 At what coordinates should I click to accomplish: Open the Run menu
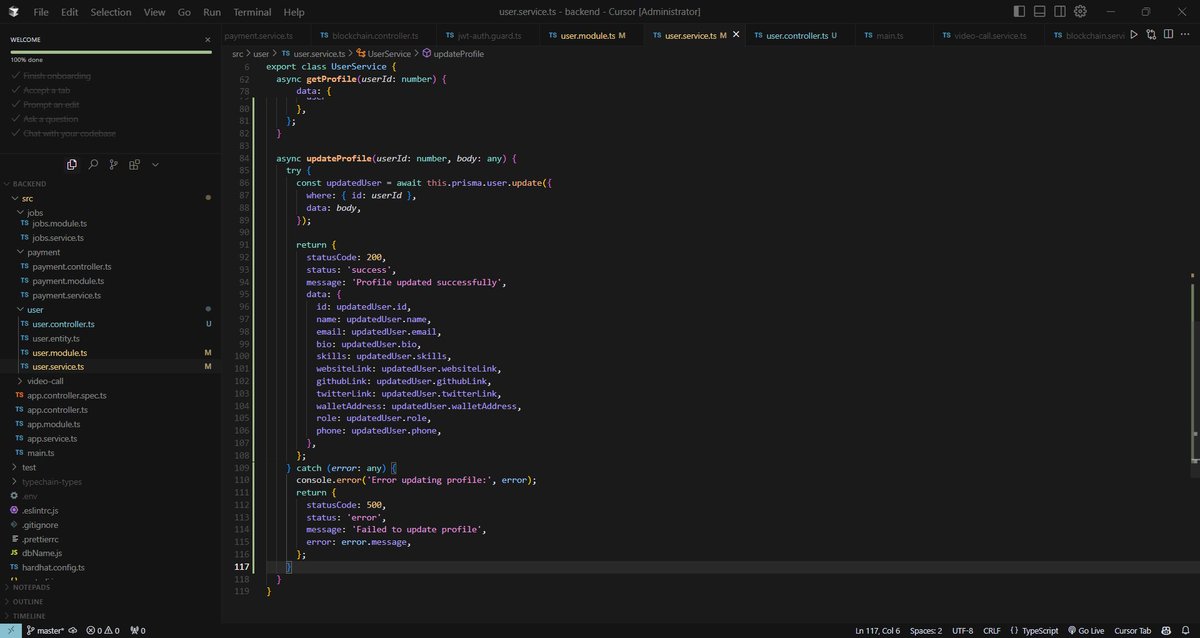point(212,12)
